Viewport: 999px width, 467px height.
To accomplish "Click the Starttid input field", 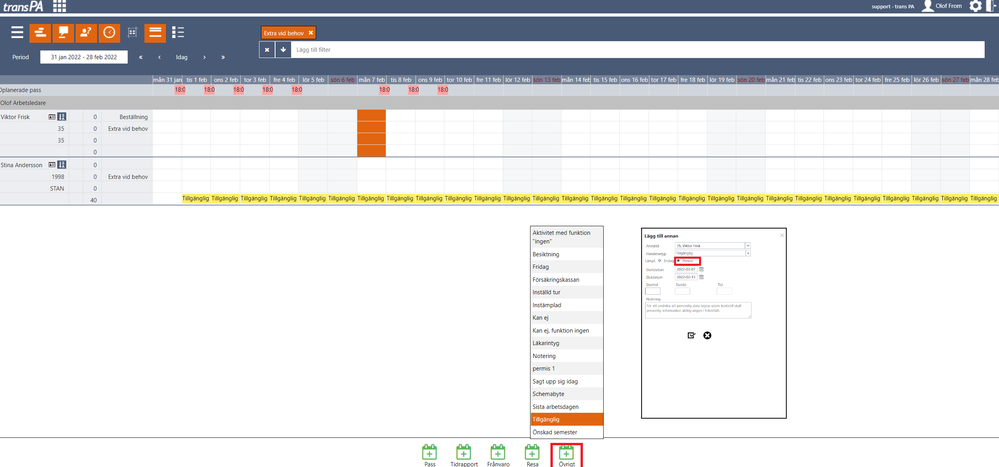I will (653, 291).
